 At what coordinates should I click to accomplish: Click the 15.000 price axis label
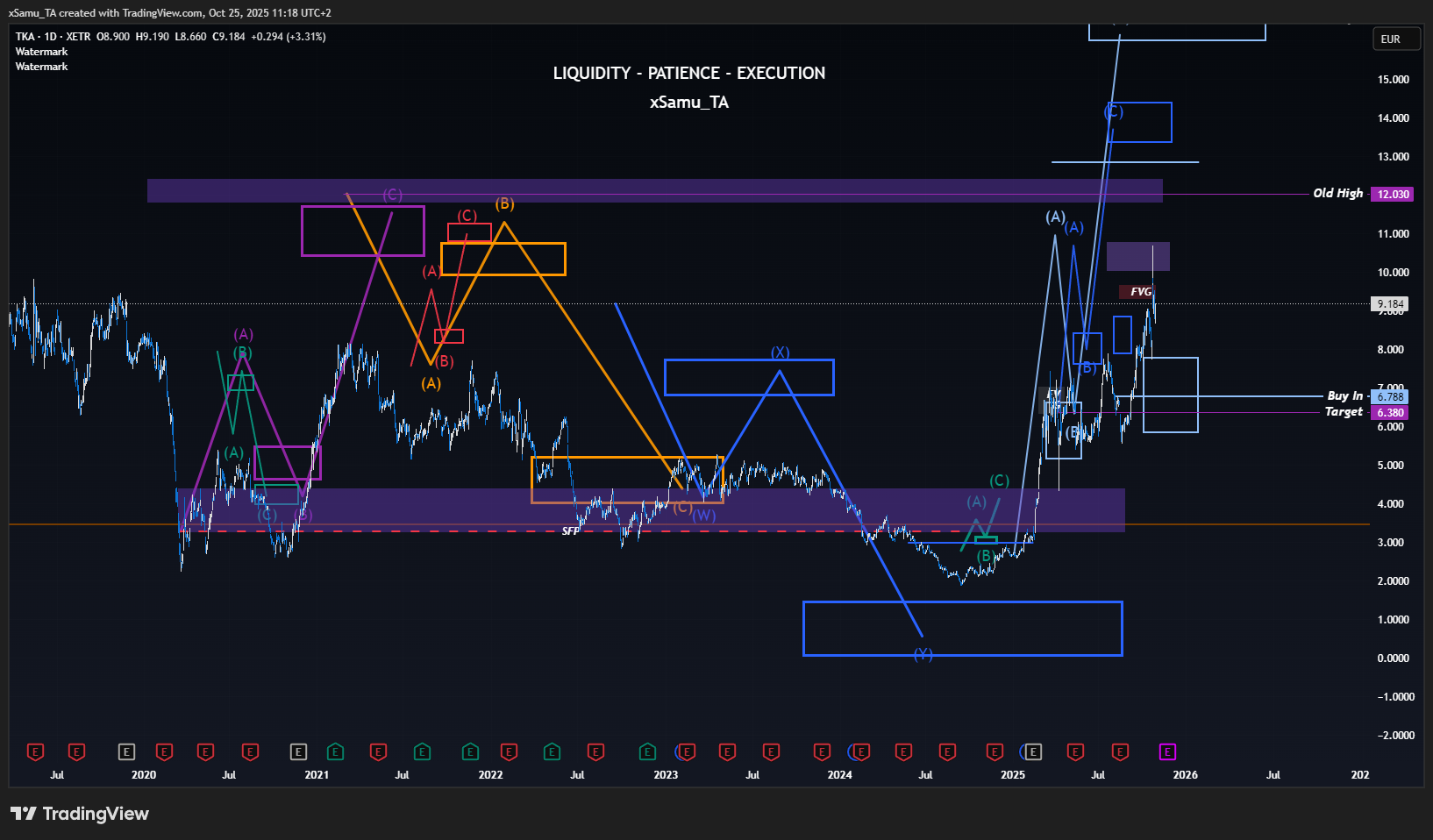pos(1394,80)
